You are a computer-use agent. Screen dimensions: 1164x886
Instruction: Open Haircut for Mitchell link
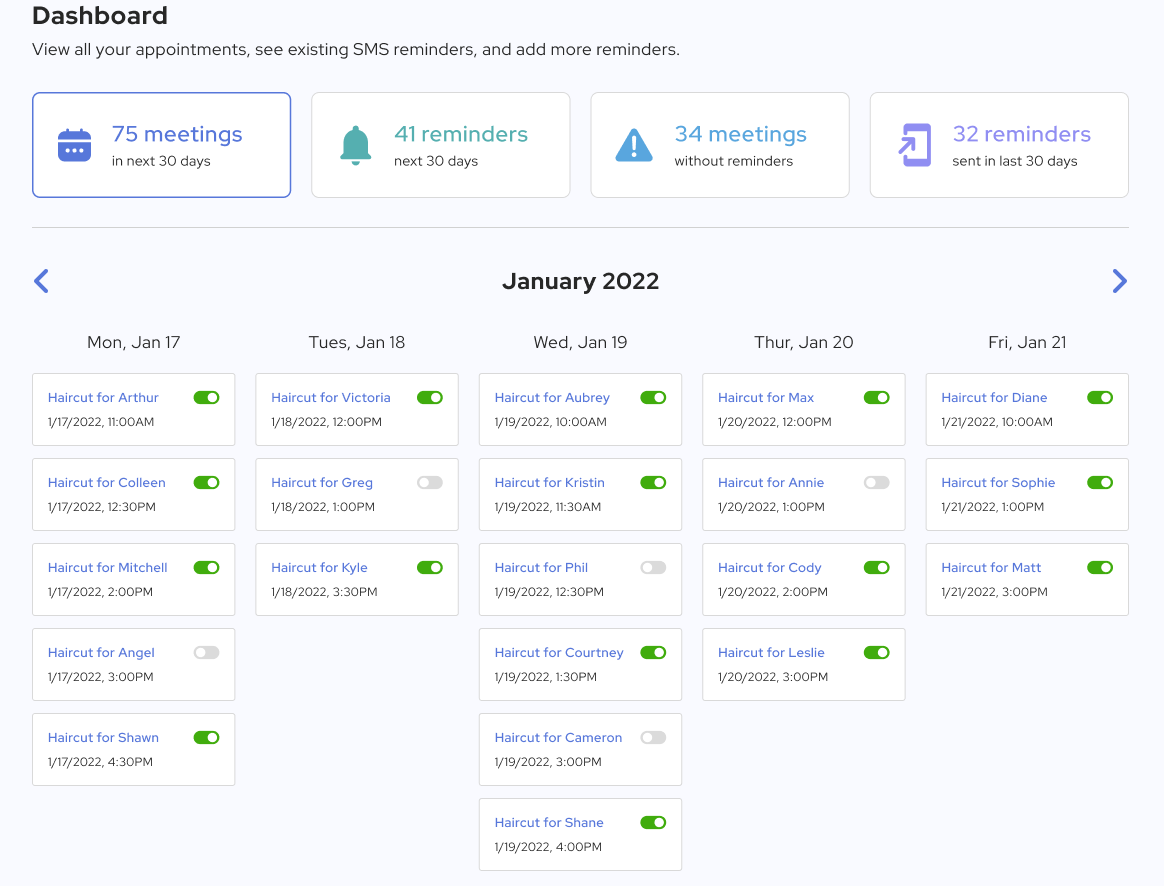tap(108, 568)
